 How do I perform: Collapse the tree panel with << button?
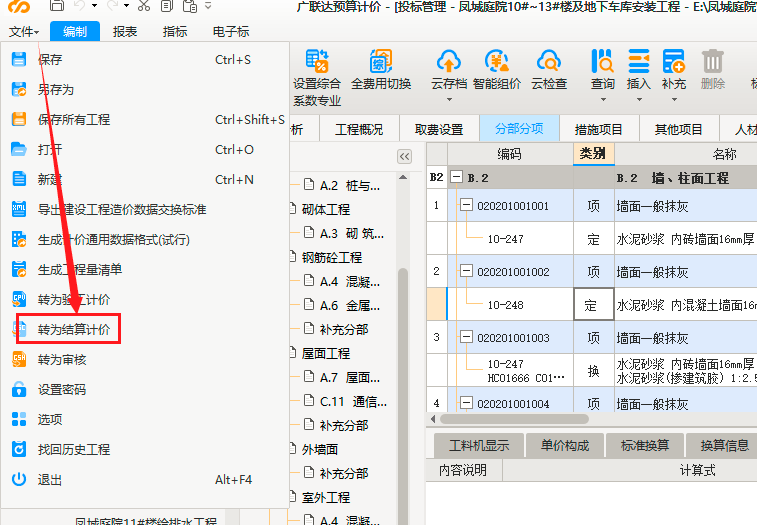[405, 156]
